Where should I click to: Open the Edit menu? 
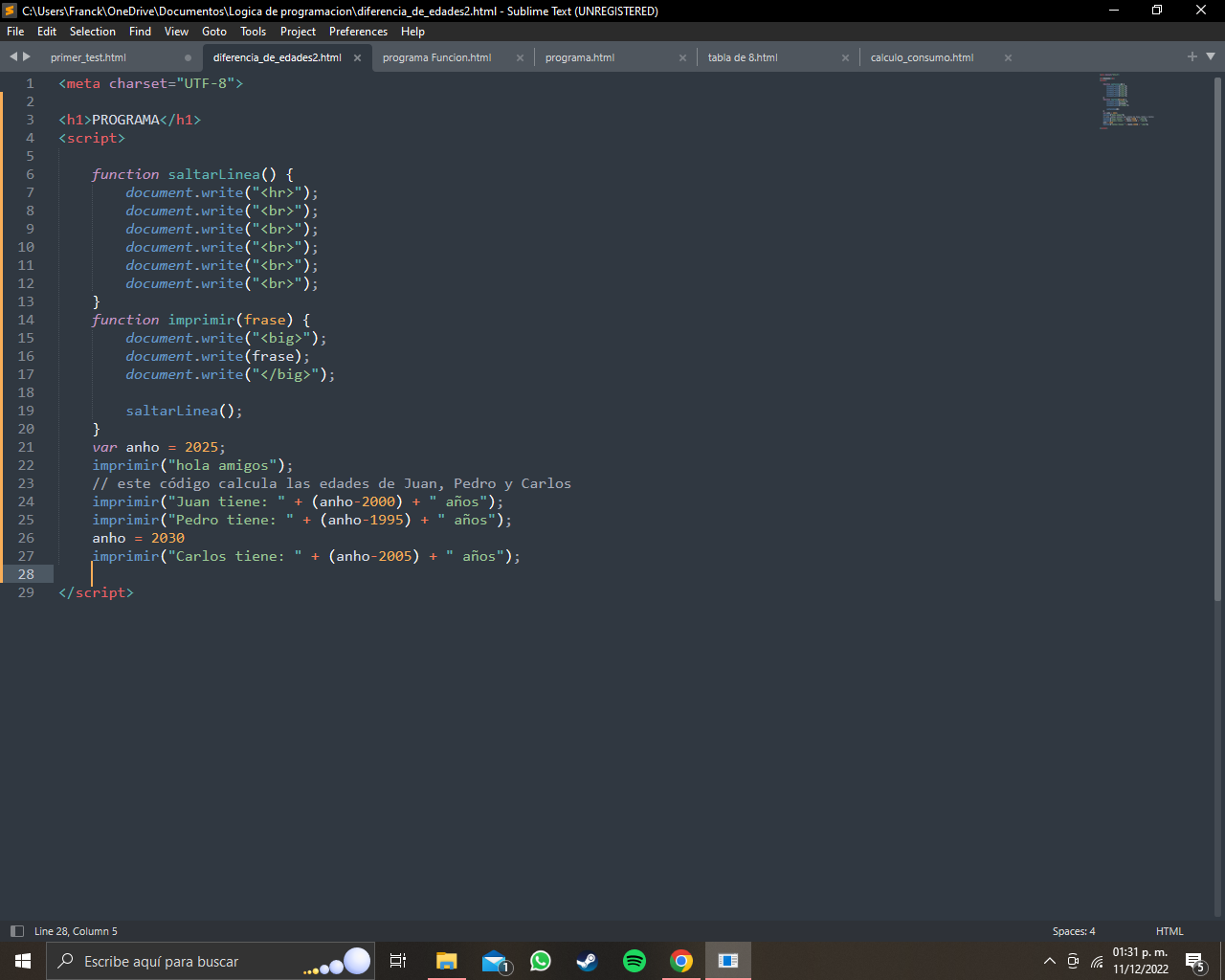[x=47, y=32]
